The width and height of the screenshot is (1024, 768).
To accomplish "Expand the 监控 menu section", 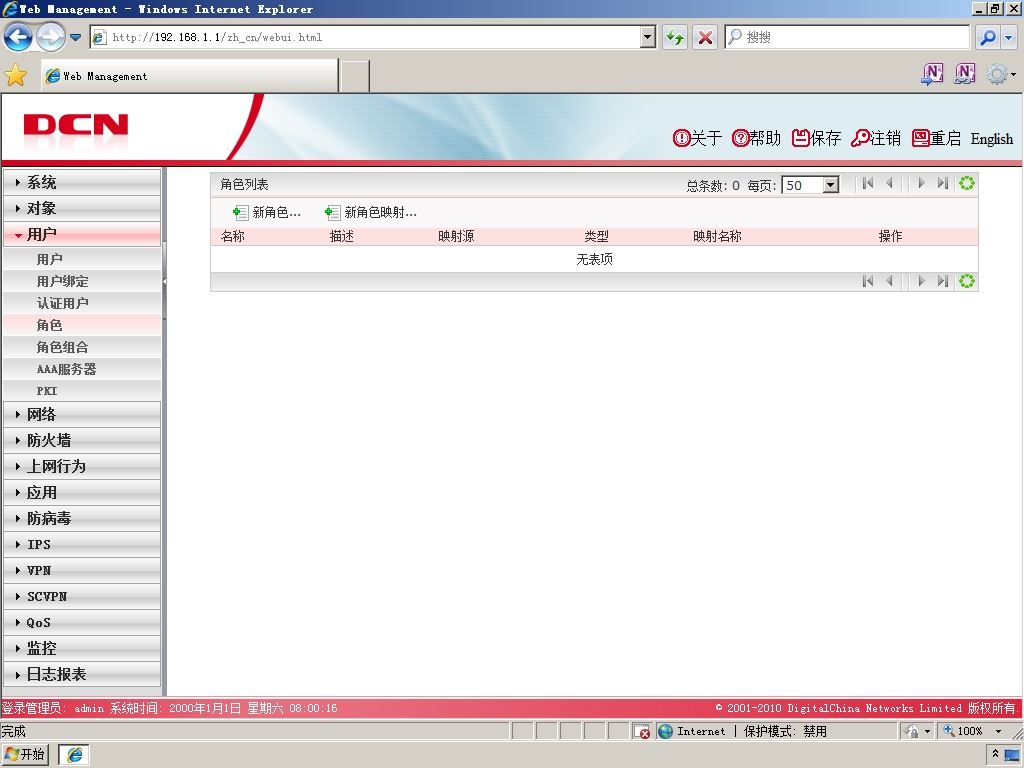I will 82,648.
